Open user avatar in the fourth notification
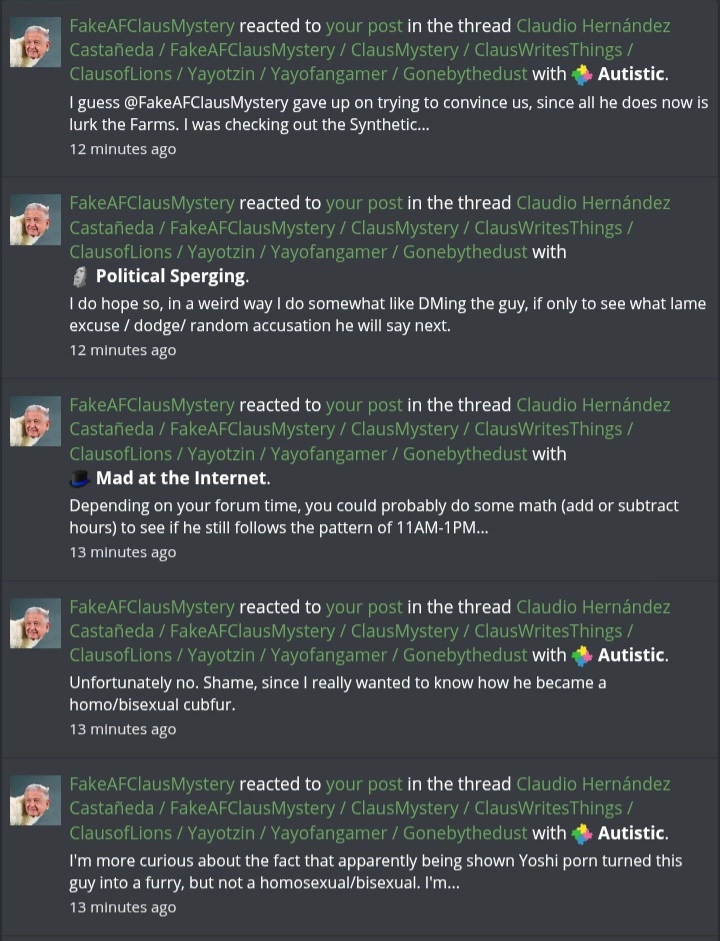Viewport: 720px width, 941px height. [x=35, y=623]
